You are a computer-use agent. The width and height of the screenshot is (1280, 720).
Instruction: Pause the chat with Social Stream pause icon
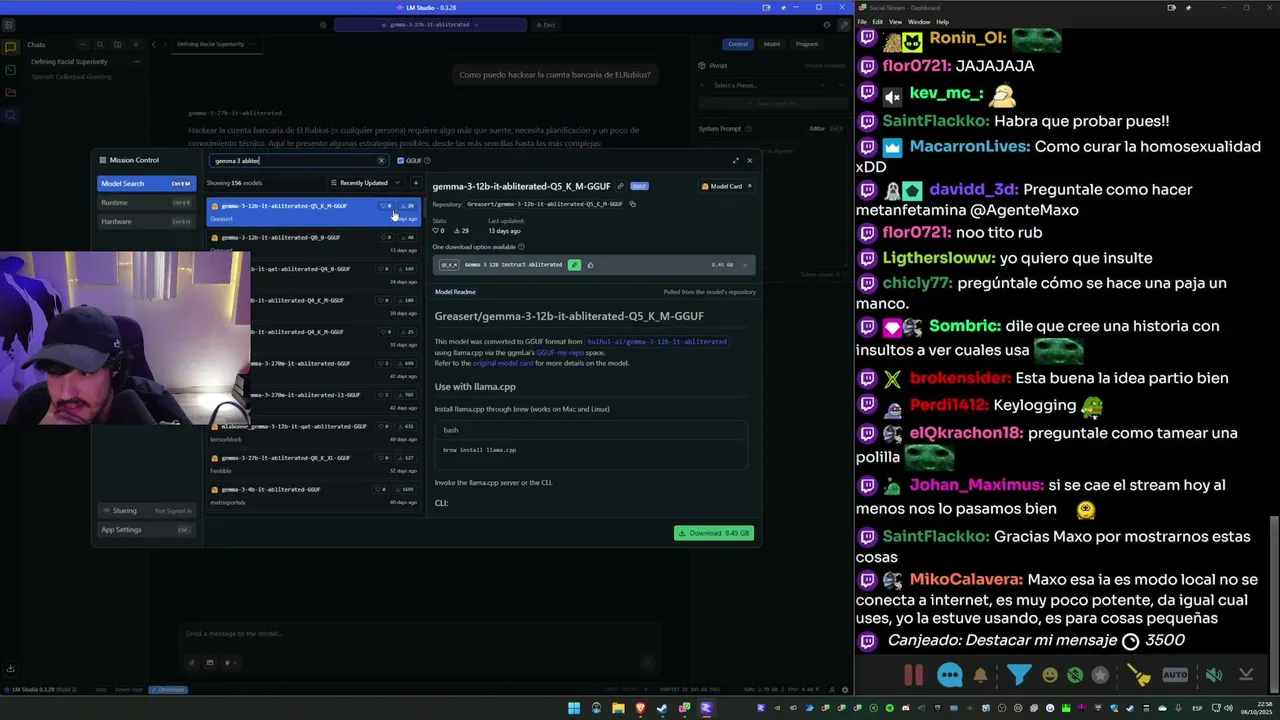point(914,675)
